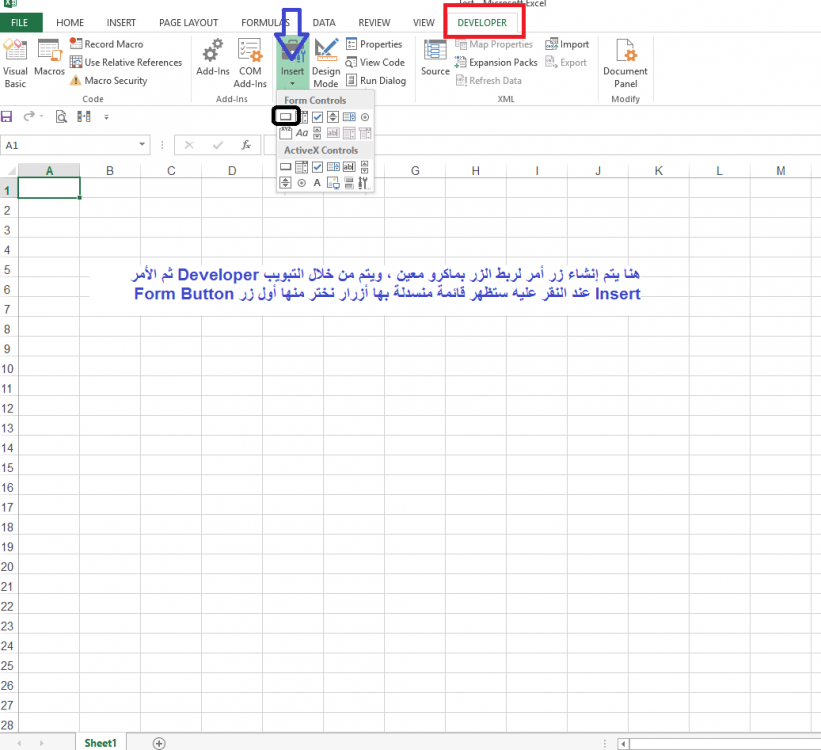821x750 pixels.
Task: Choose the Check Box in Form Controls
Action: (x=317, y=117)
